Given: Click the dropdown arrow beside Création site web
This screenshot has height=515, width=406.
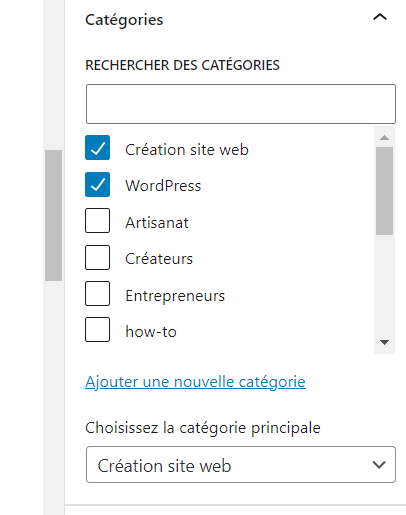Looking at the screenshot, I should coord(379,465).
